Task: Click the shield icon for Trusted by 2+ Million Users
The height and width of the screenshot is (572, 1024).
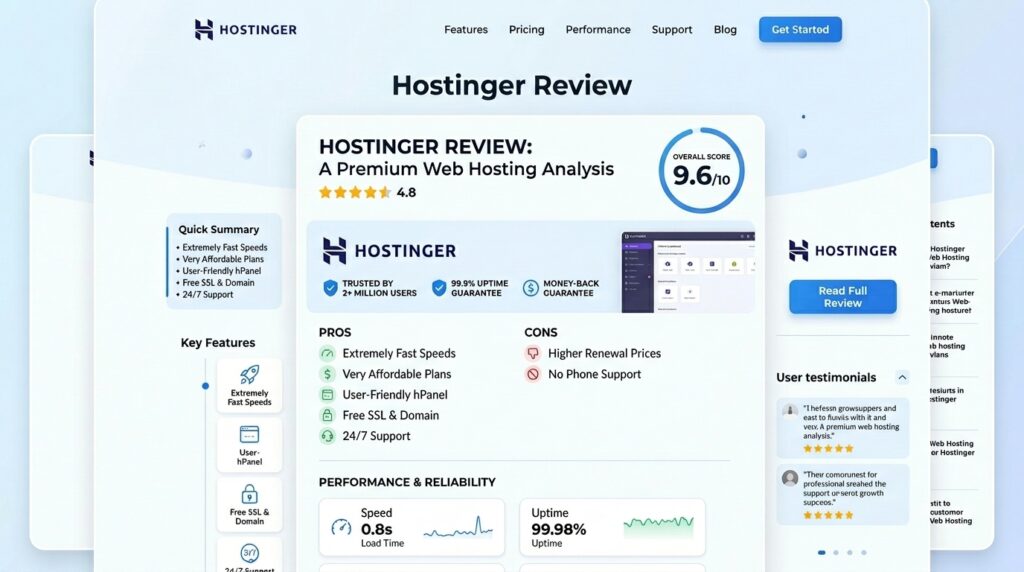Action: pyautogui.click(x=330, y=287)
